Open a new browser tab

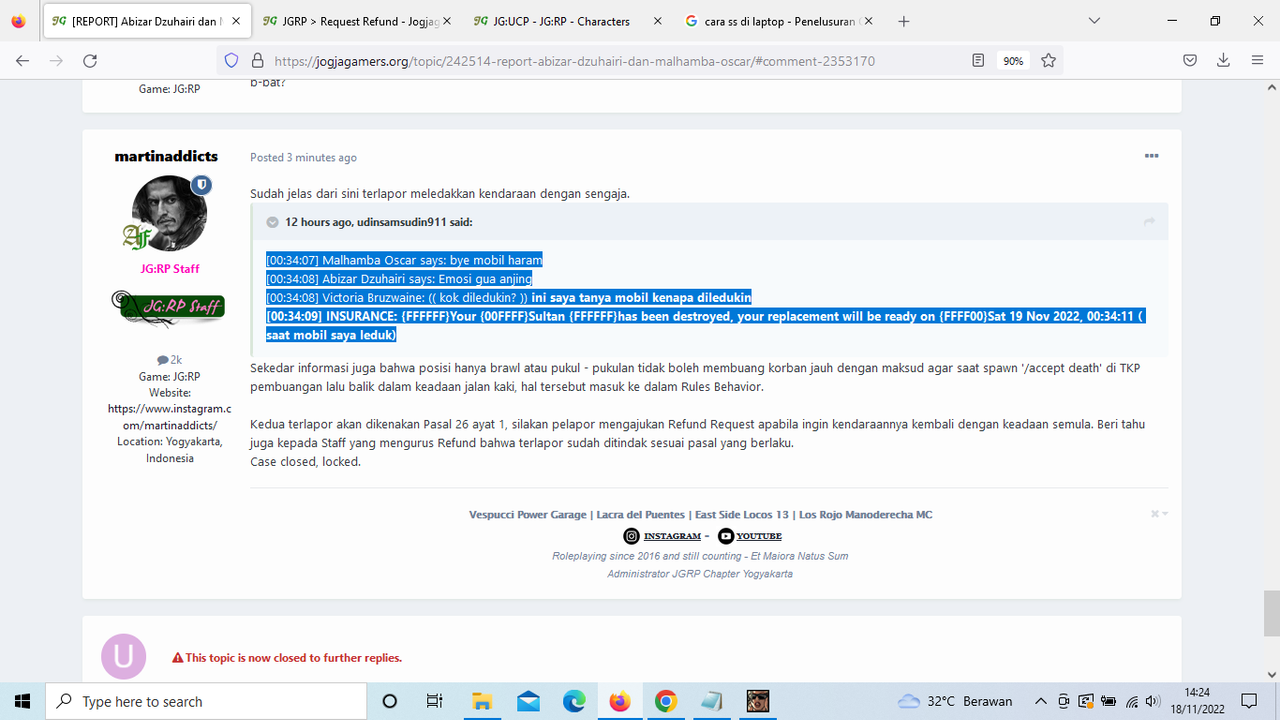coord(904,21)
